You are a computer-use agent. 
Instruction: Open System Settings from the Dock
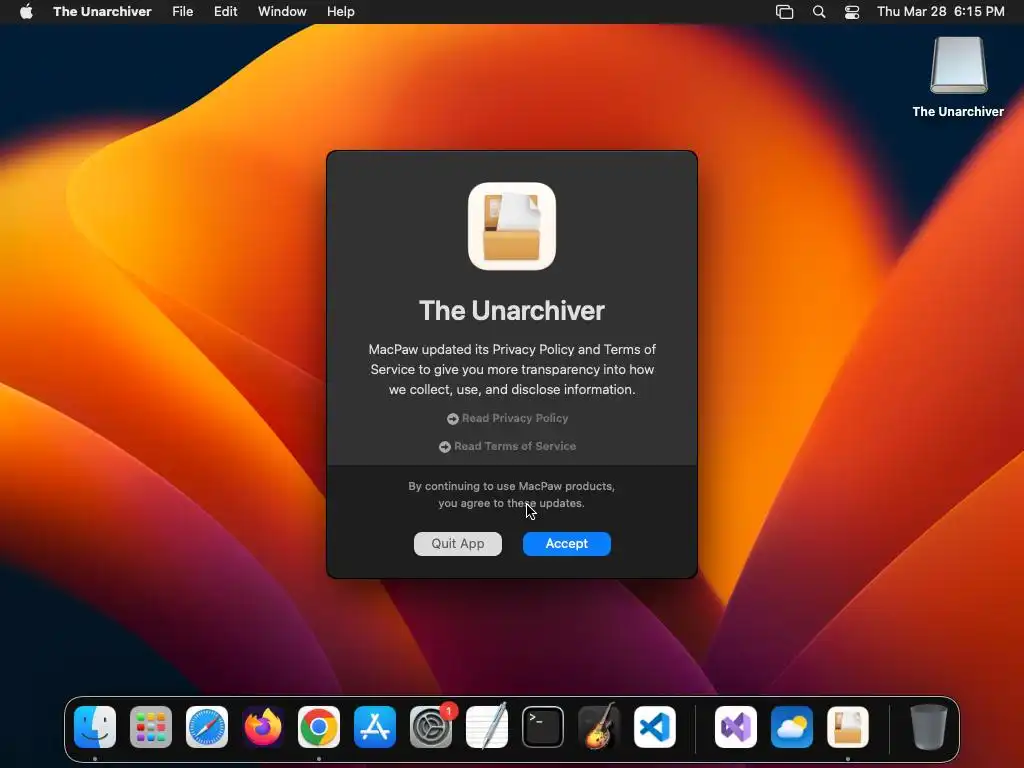[x=431, y=727]
